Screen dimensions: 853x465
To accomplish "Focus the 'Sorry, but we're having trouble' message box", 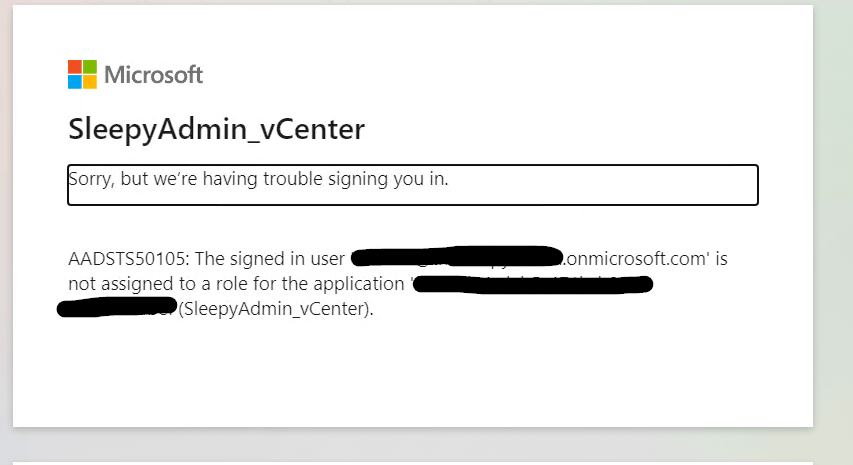I will tap(412, 185).
